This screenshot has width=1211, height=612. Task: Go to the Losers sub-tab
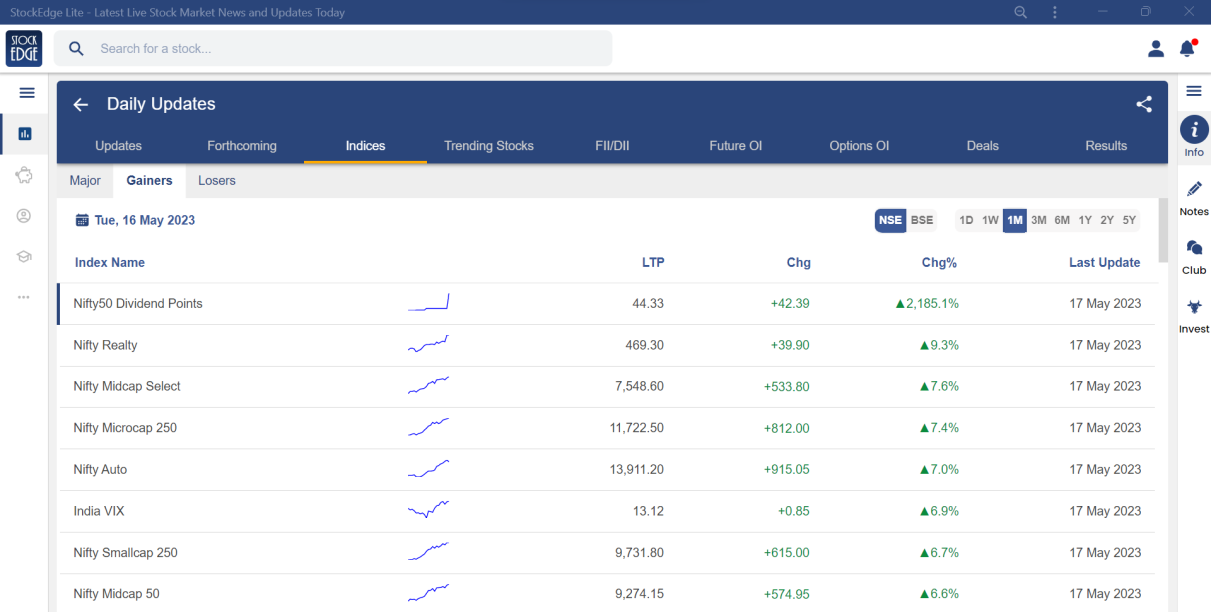point(217,181)
